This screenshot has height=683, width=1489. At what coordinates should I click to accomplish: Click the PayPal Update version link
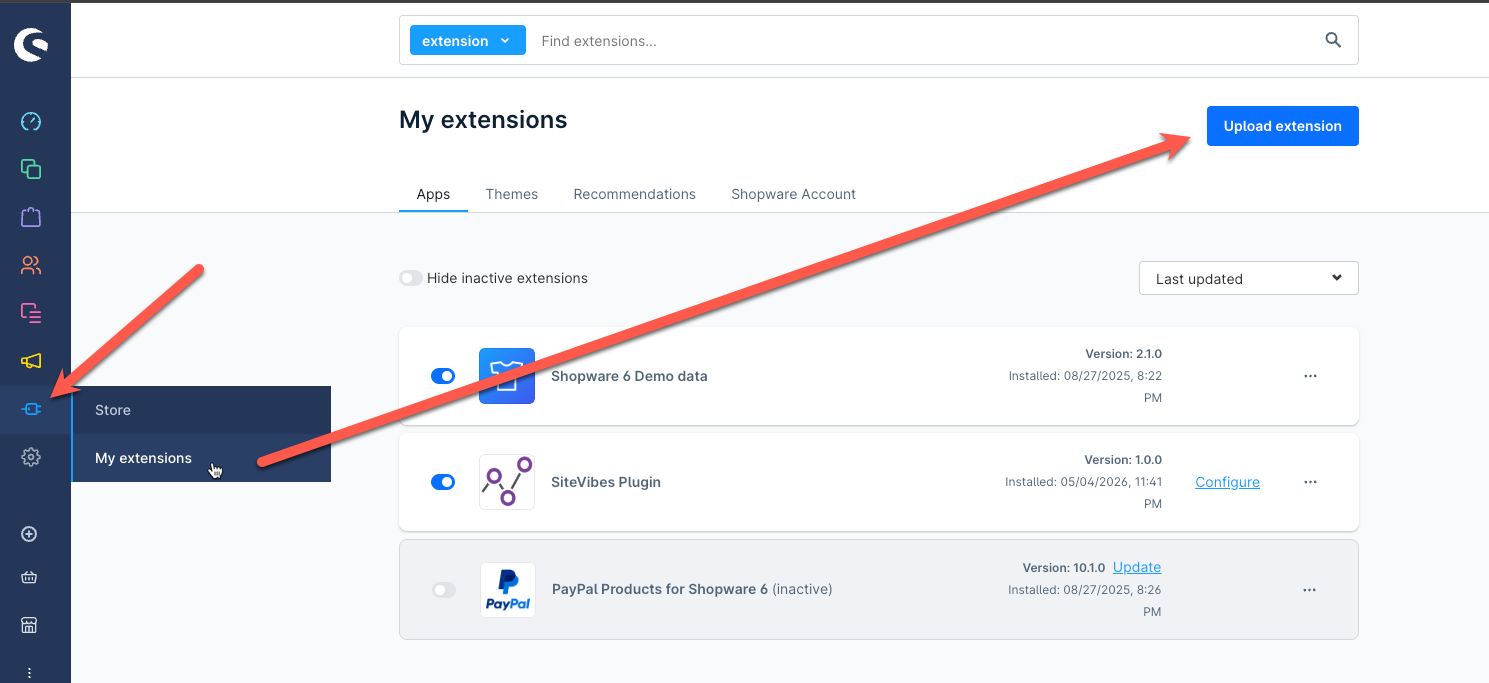[x=1137, y=567]
